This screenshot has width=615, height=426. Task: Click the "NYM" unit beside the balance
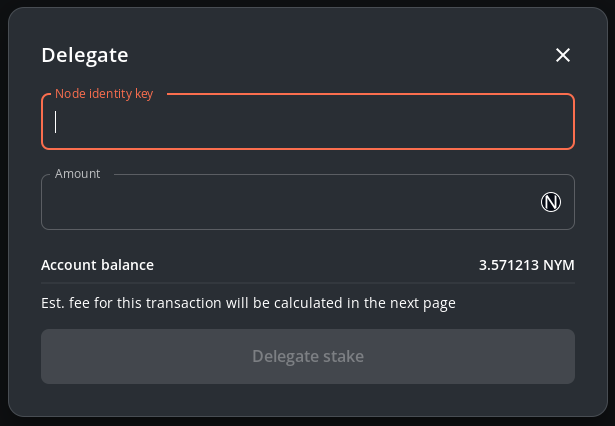(560, 265)
